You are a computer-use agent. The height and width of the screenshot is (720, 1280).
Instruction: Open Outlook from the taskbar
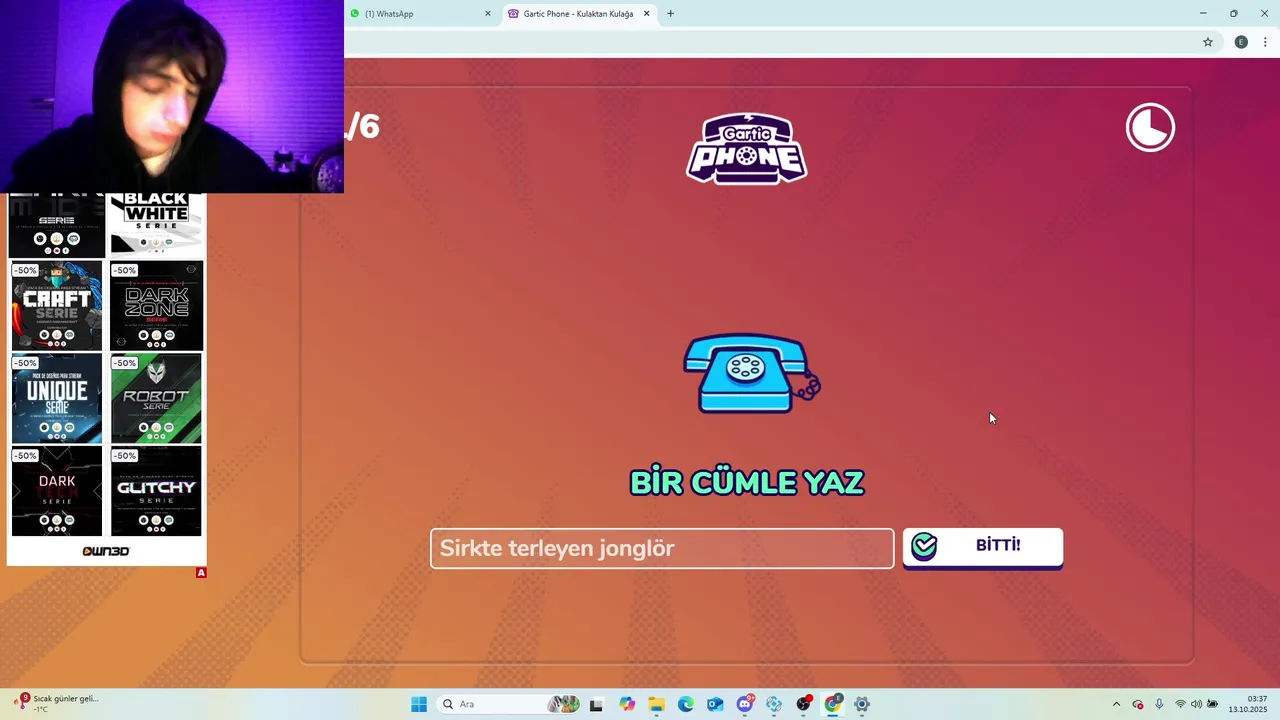(x=715, y=704)
